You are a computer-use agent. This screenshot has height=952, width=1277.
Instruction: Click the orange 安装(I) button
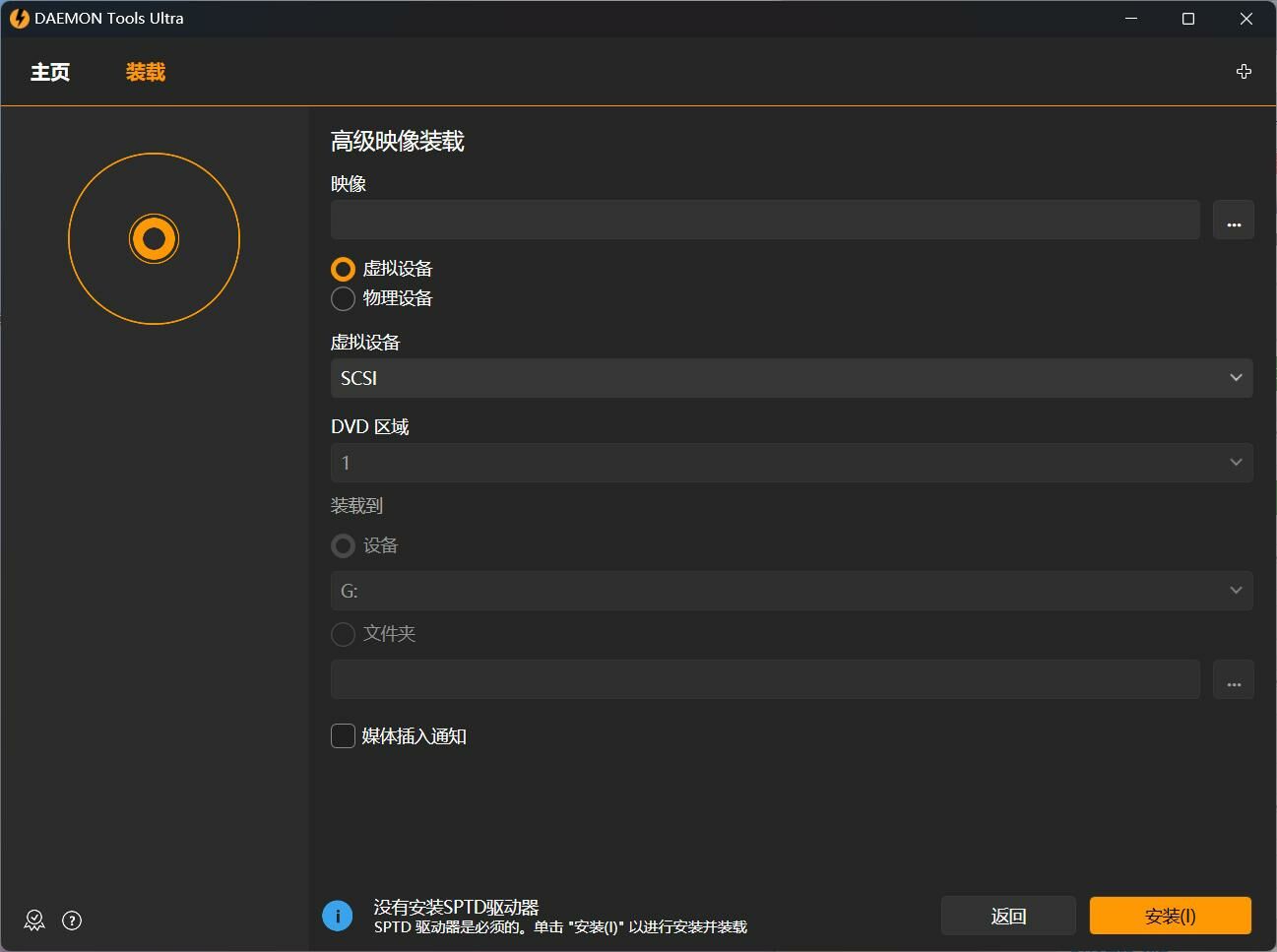coord(1170,916)
